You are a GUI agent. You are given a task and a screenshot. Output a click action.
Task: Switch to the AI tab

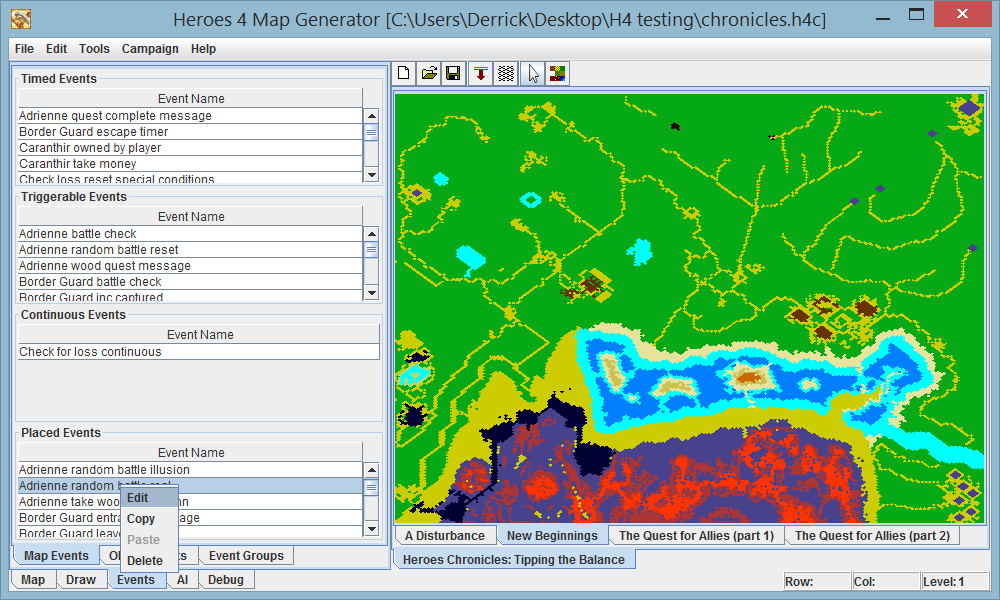(x=182, y=580)
